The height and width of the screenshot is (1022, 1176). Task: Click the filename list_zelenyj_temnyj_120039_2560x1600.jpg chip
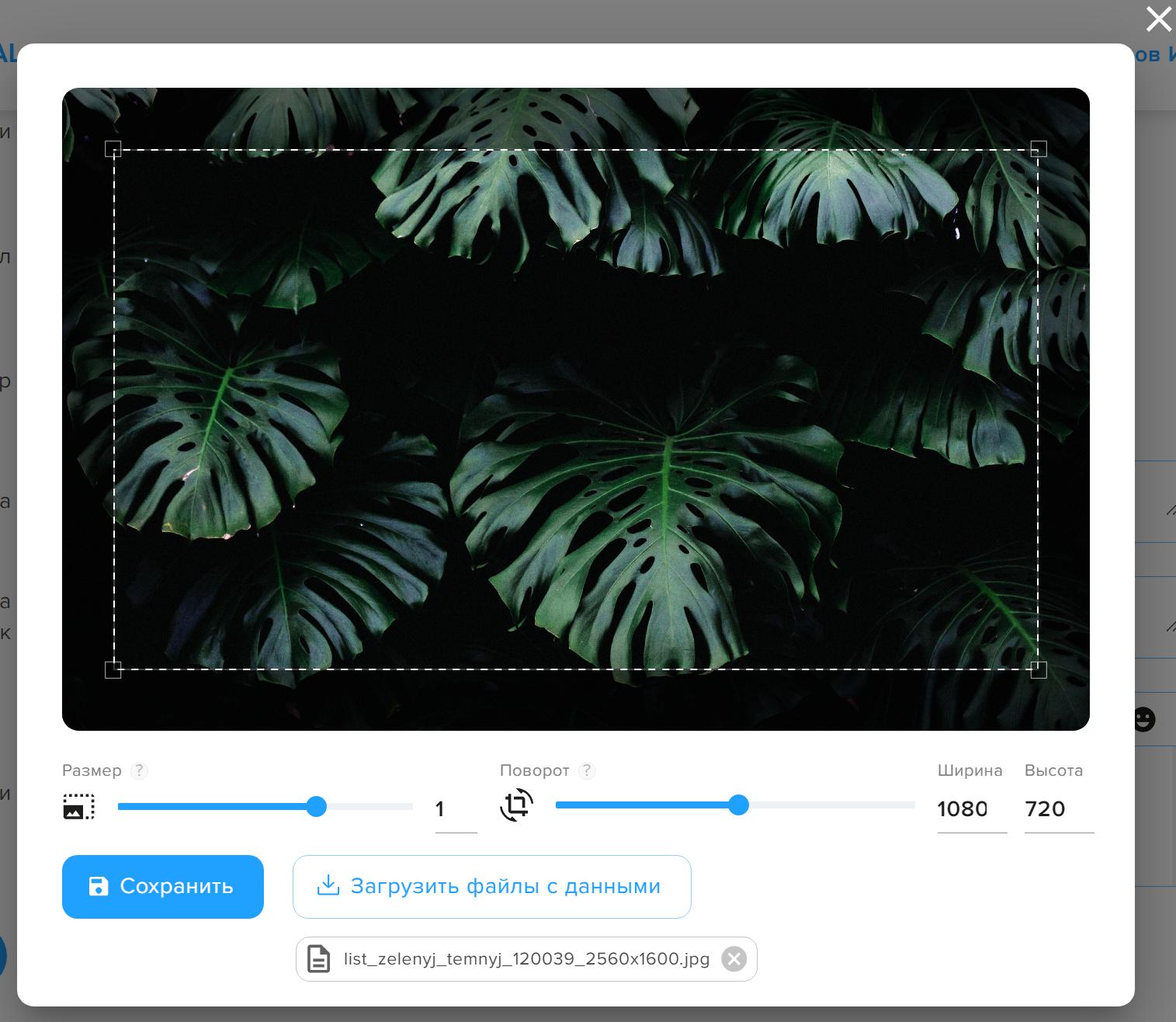[x=526, y=958]
